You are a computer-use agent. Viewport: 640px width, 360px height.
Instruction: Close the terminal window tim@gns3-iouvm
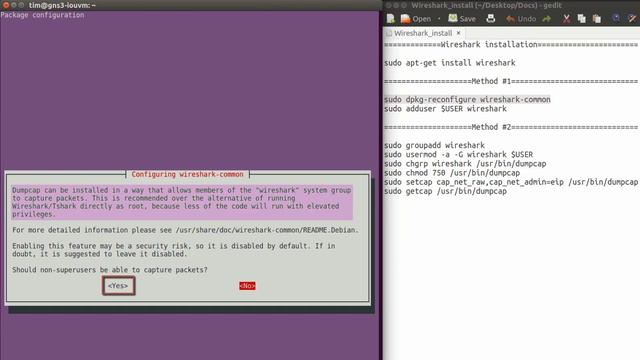[6, 5]
